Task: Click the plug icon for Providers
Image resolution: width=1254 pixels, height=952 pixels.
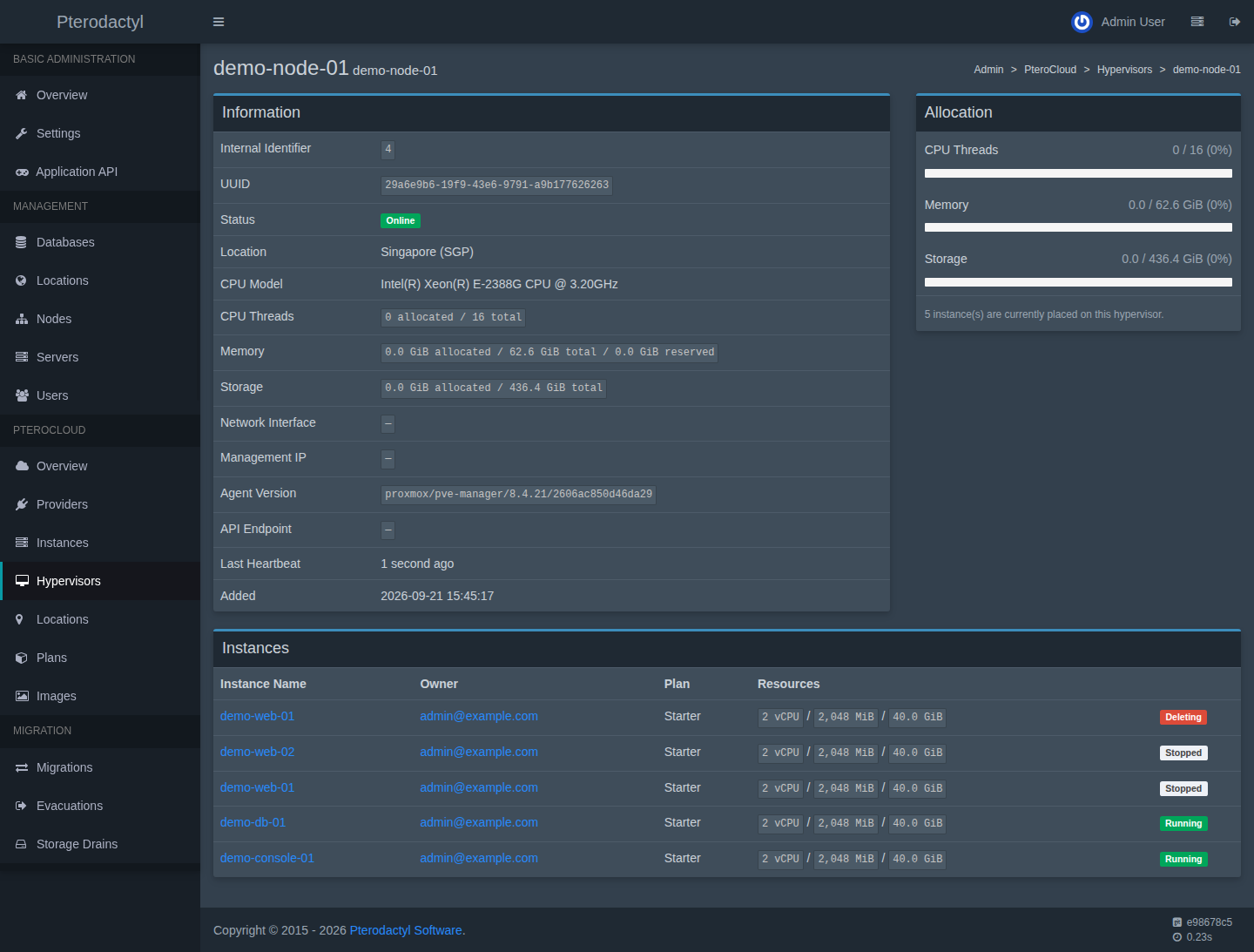Action: click(x=22, y=504)
